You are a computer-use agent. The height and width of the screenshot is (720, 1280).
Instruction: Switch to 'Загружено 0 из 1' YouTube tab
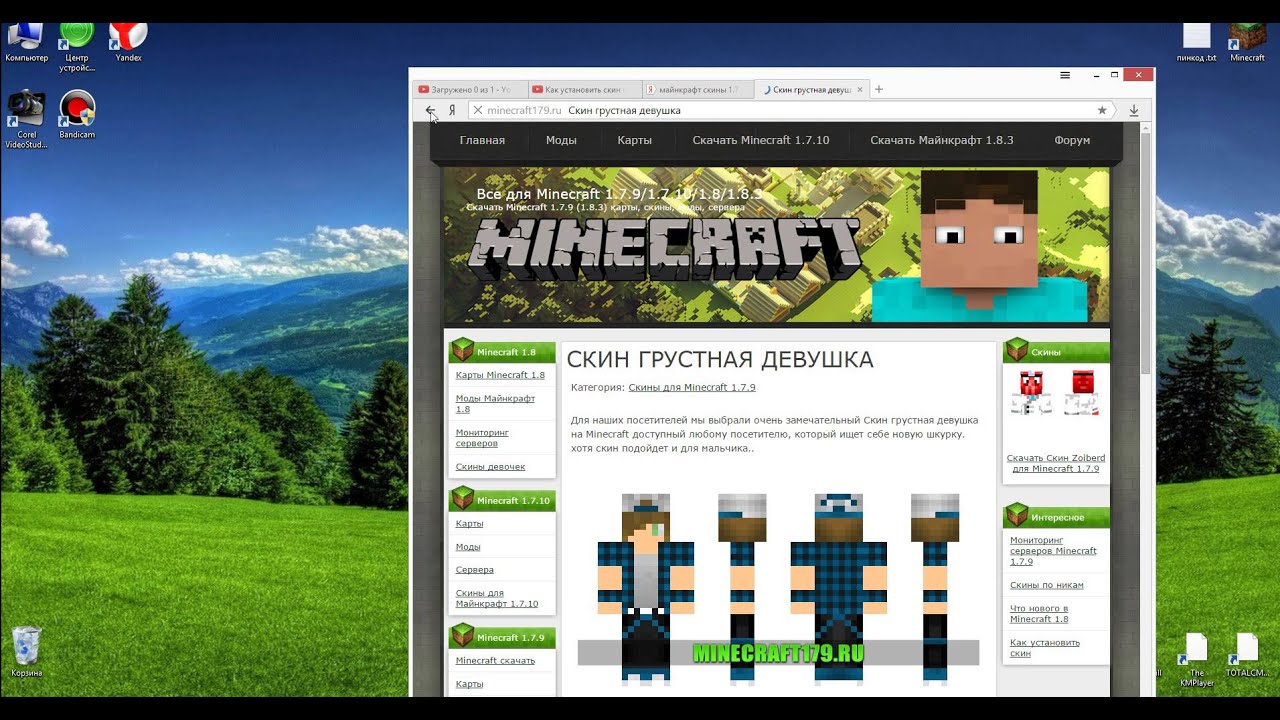pos(469,90)
